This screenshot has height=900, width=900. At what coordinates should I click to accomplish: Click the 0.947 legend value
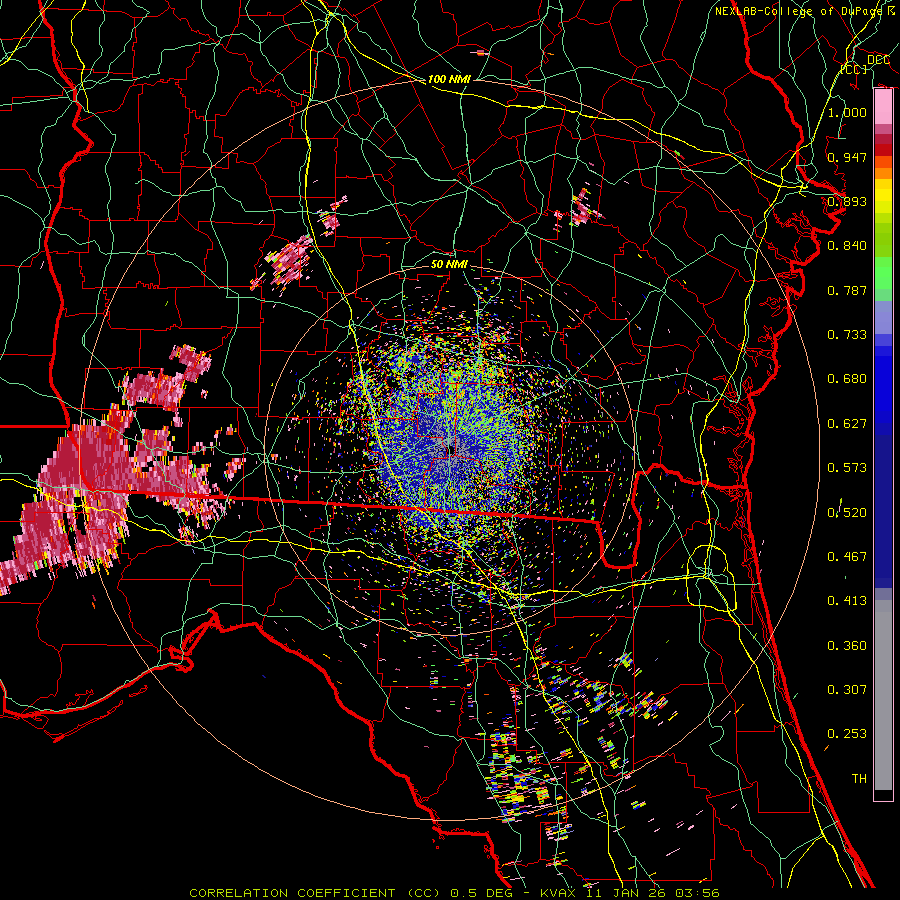point(847,157)
